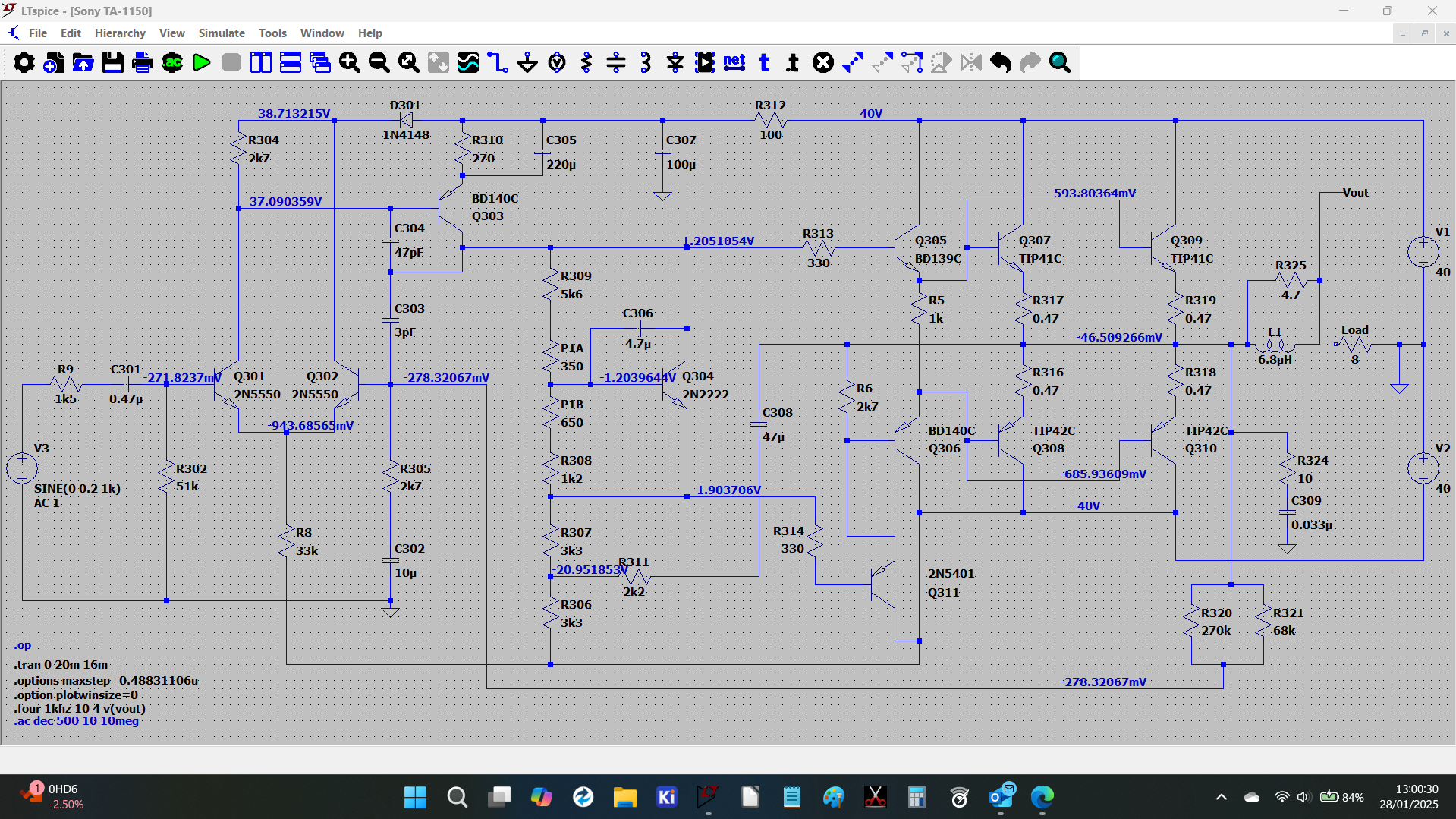Open the Help menu
This screenshot has height=819, width=1456.
coord(370,33)
